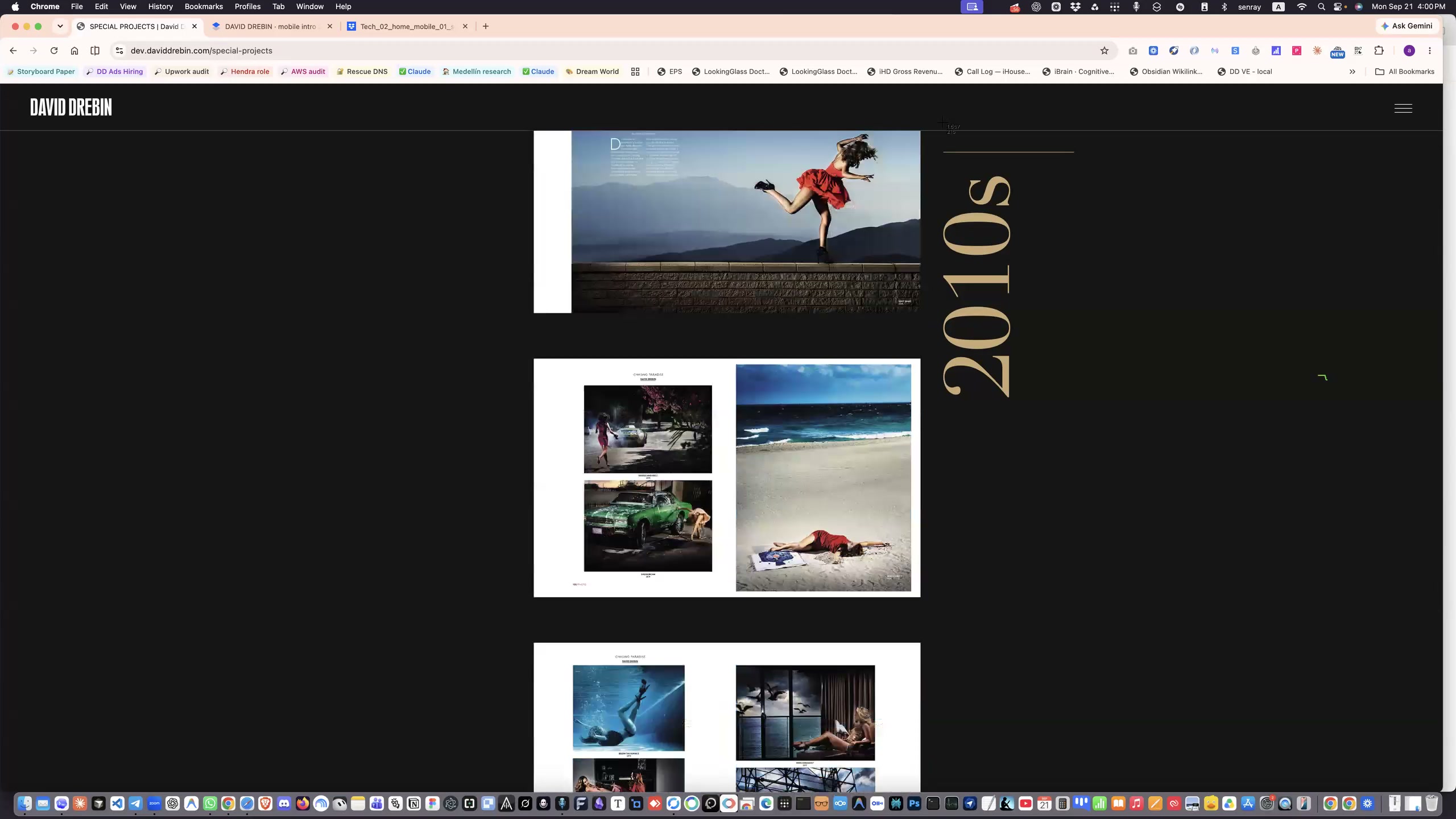Open the Rescue DNS bookmark
This screenshot has width=1456, height=819.
coord(362,72)
